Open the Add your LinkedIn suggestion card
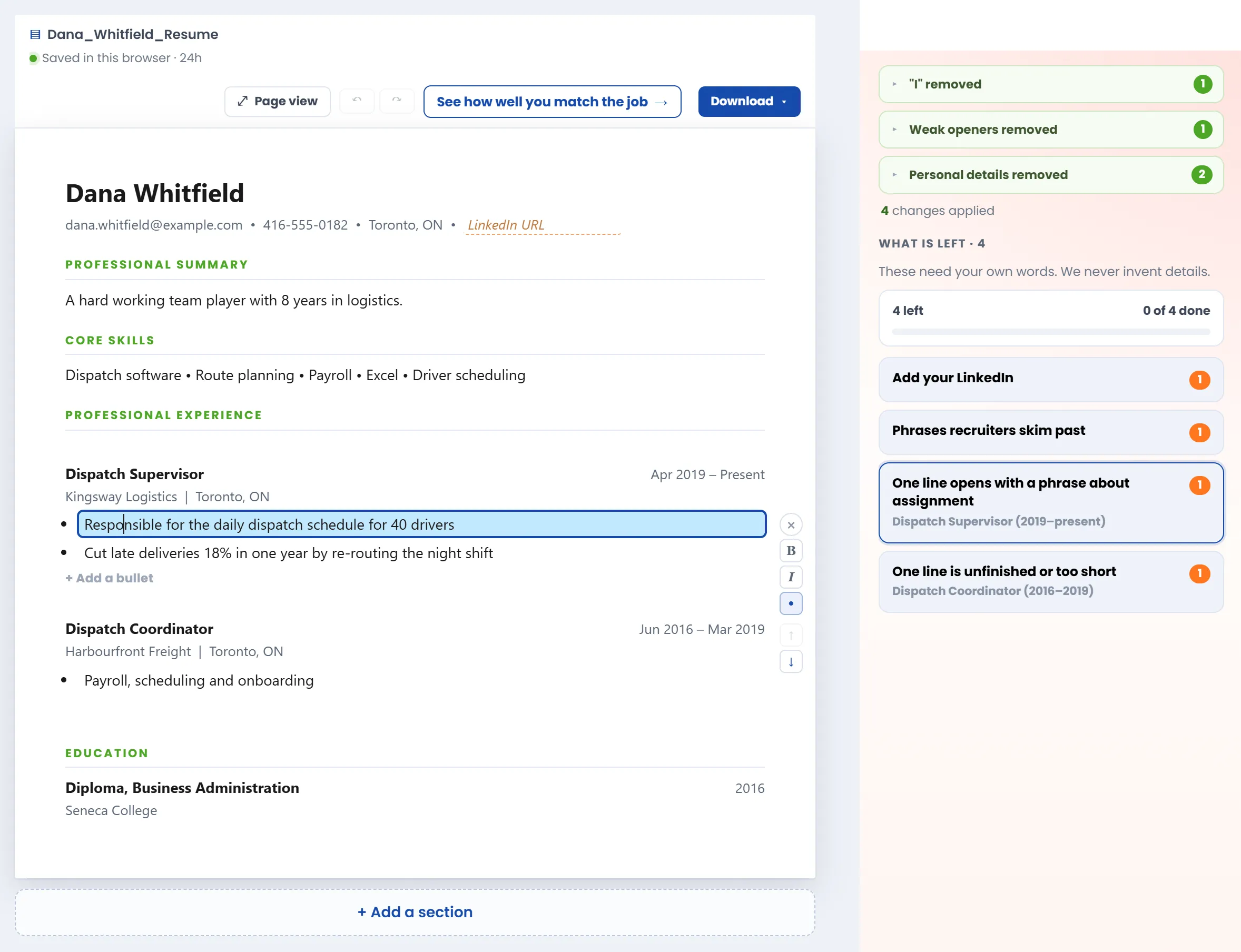Viewport: 1241px width, 952px height. (x=1050, y=379)
